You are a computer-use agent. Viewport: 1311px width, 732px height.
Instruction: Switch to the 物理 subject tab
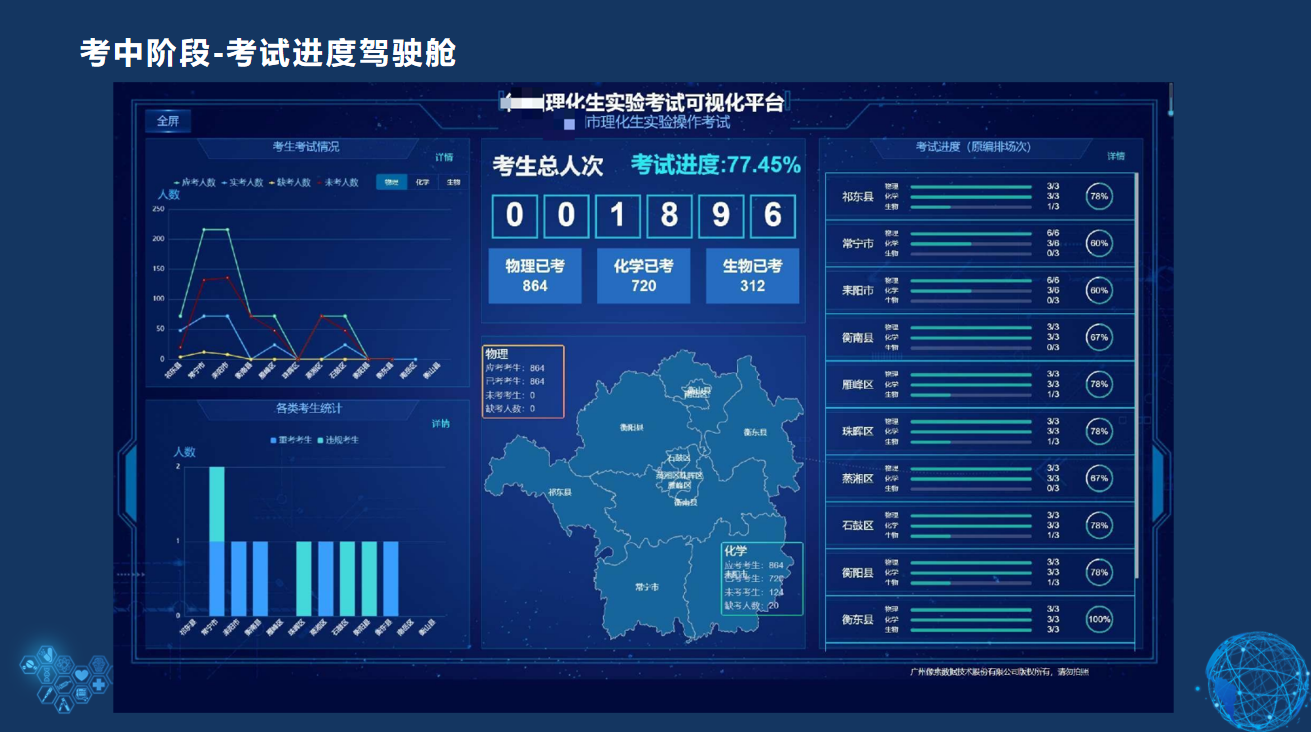[x=391, y=183]
